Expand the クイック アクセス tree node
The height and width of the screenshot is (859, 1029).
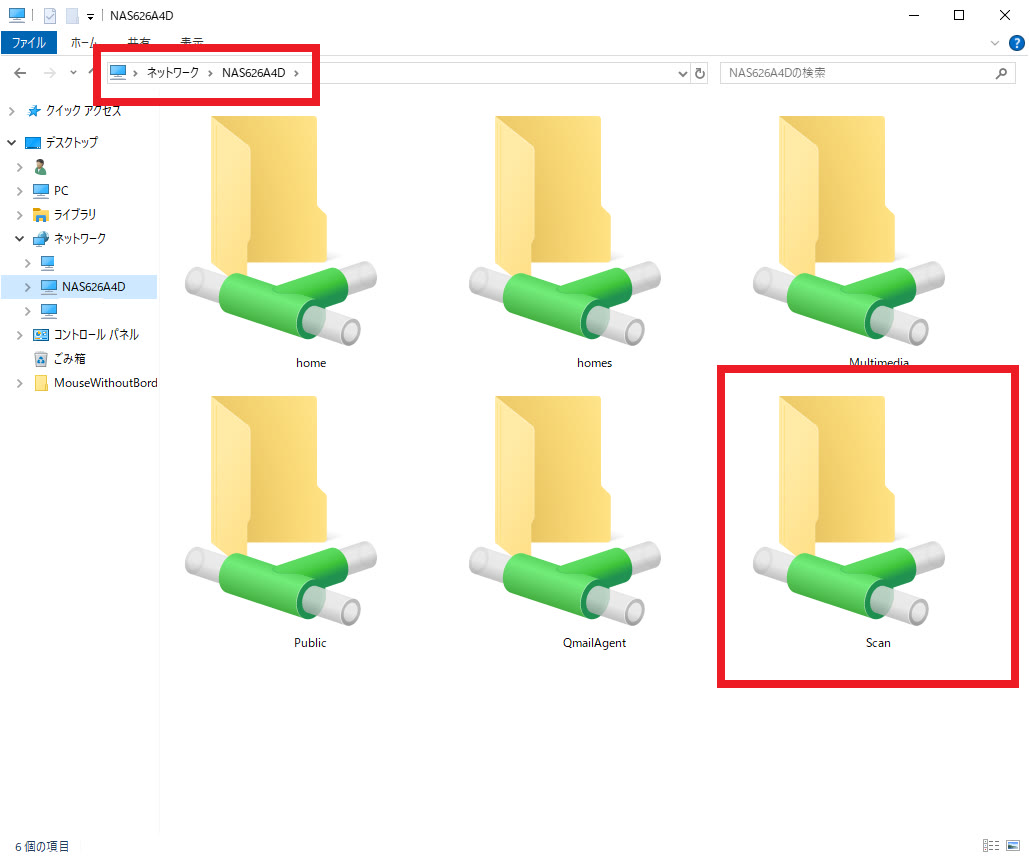click(12, 111)
